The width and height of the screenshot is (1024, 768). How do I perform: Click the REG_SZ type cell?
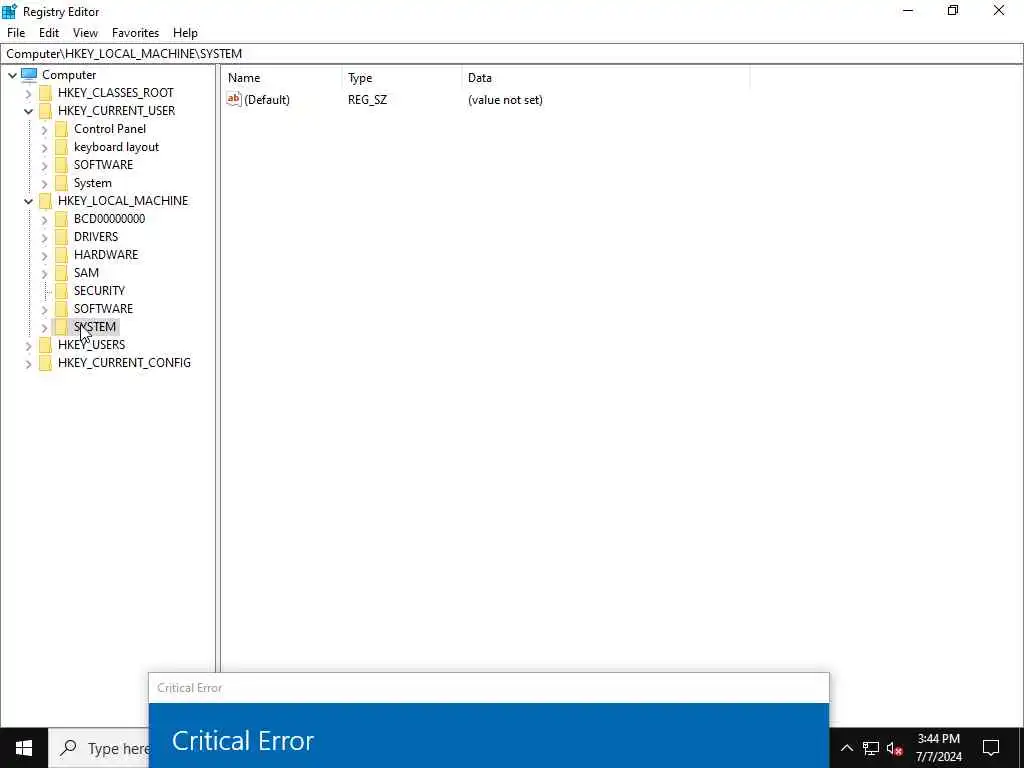click(367, 99)
